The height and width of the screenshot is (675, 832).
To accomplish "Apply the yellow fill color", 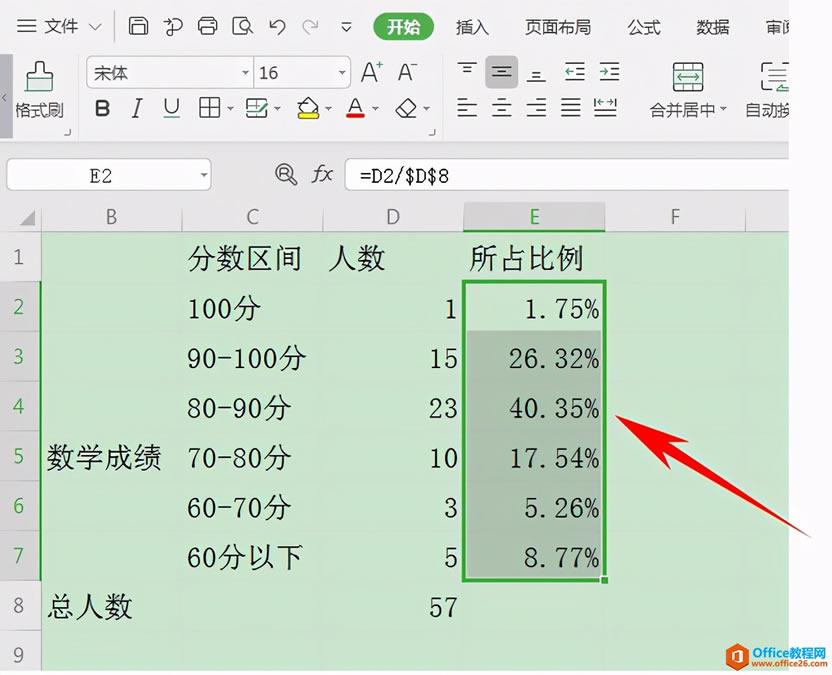I will click(308, 108).
